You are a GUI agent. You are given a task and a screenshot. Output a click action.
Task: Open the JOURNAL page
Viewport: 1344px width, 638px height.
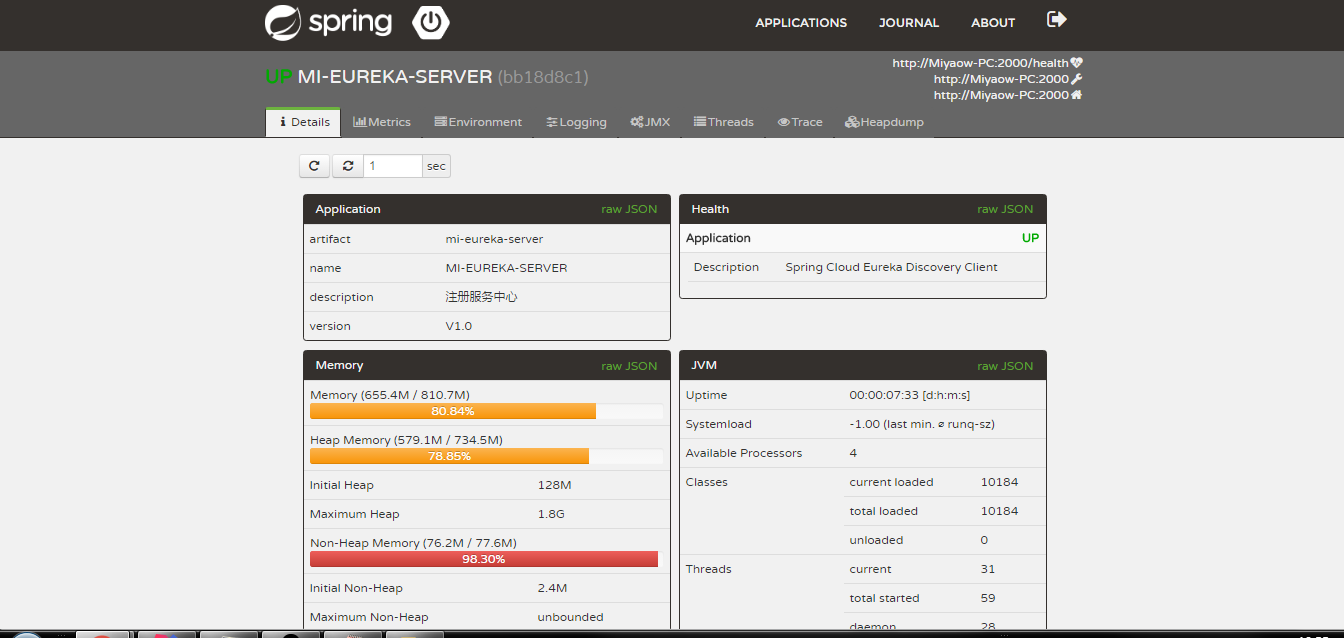click(x=909, y=22)
